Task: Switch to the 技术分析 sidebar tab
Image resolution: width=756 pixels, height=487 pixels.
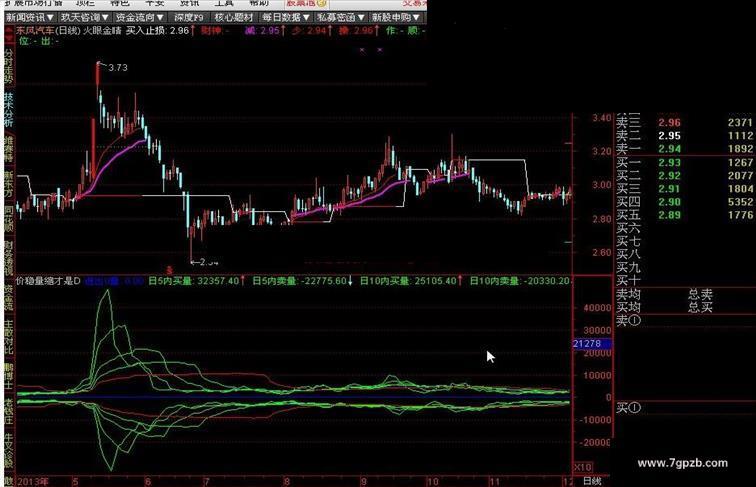Action: [x=9, y=109]
